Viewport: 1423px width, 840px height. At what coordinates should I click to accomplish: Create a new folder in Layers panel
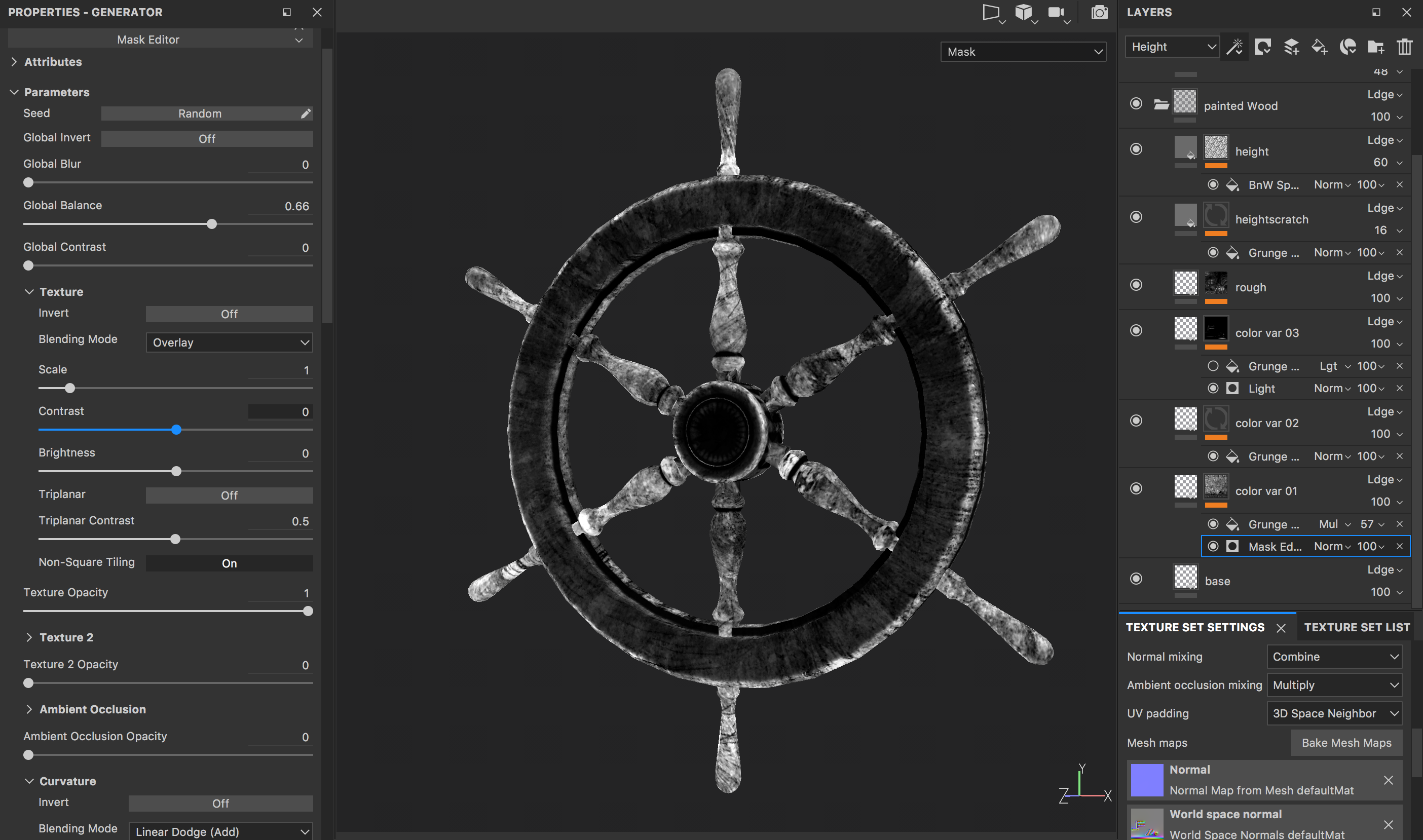click(1376, 47)
